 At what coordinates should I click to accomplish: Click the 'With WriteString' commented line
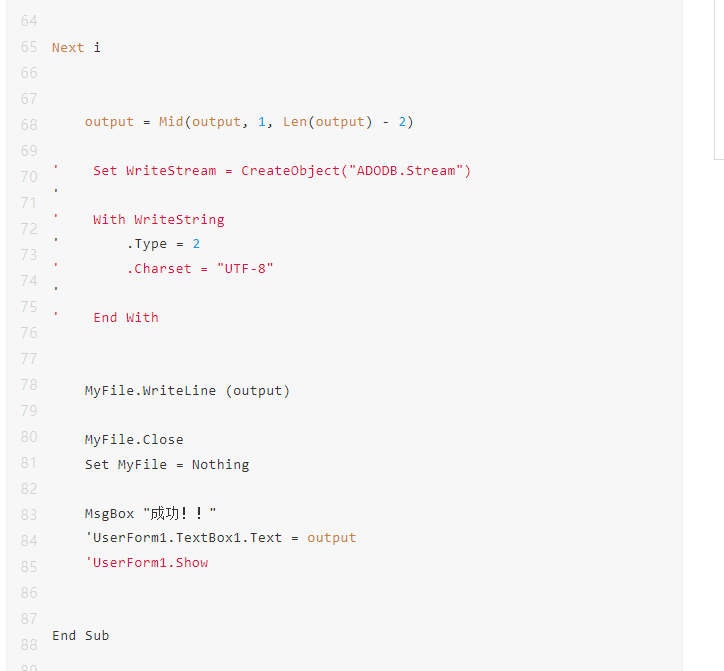pos(158,219)
